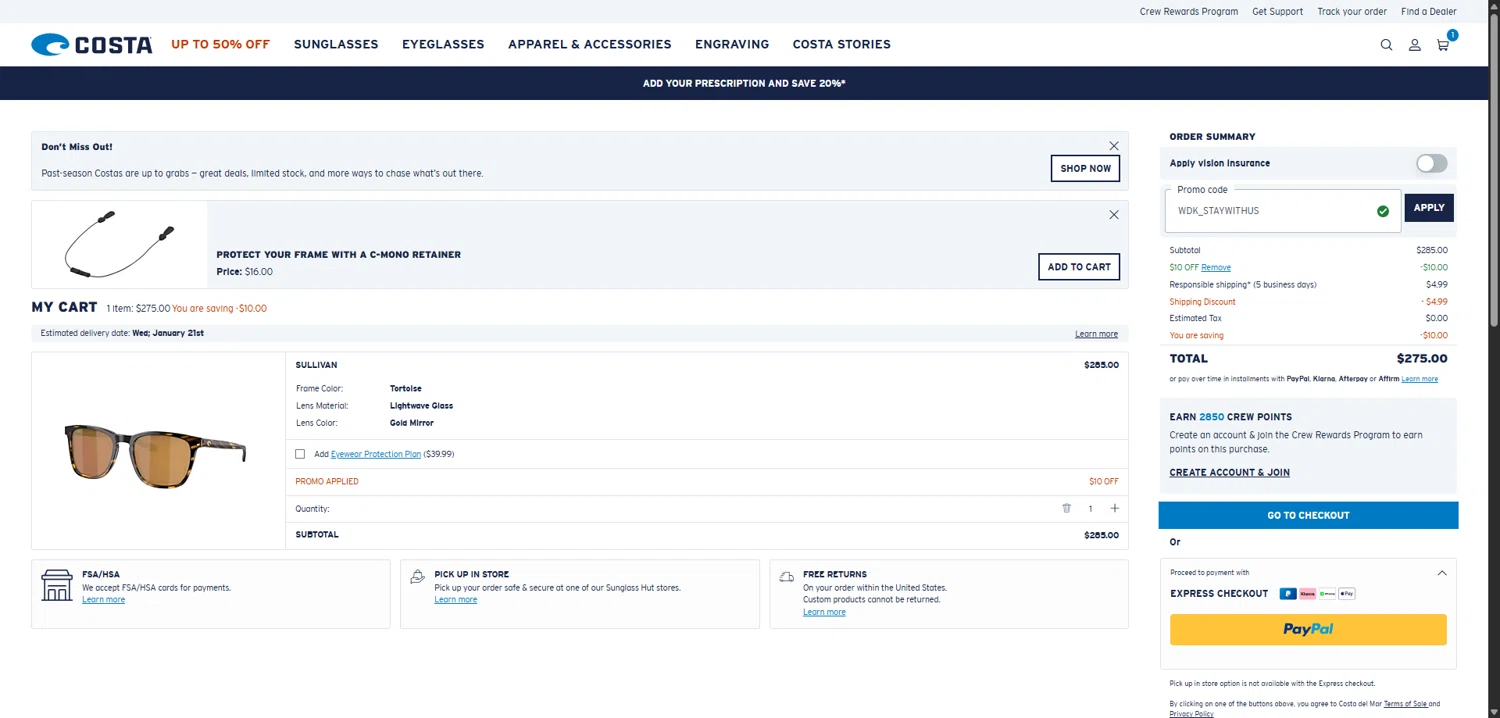Viewport: 1500px width, 718px height.
Task: Click the Tortoise frame color value
Action: pos(406,388)
